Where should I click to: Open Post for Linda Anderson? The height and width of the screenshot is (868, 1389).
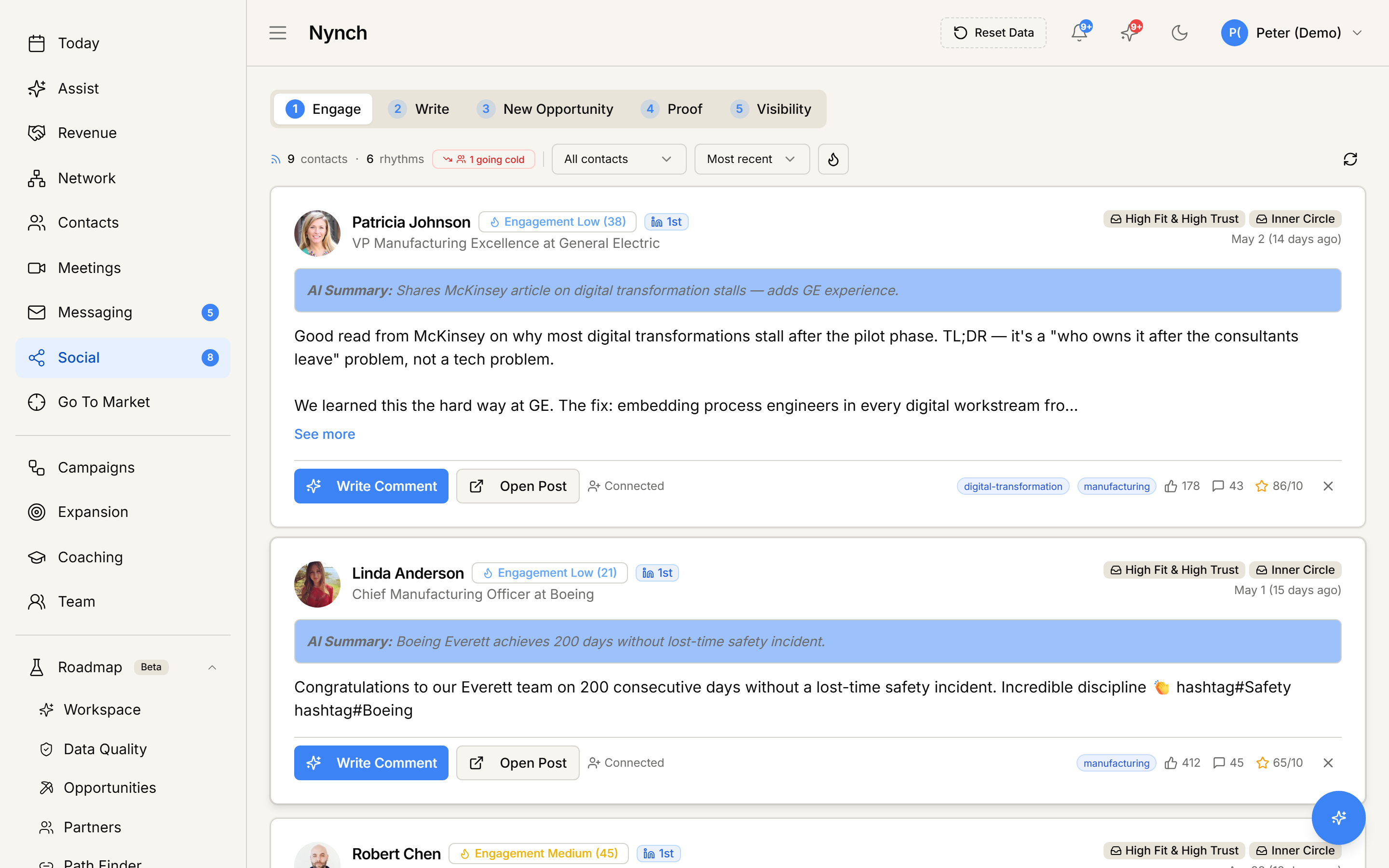(517, 762)
